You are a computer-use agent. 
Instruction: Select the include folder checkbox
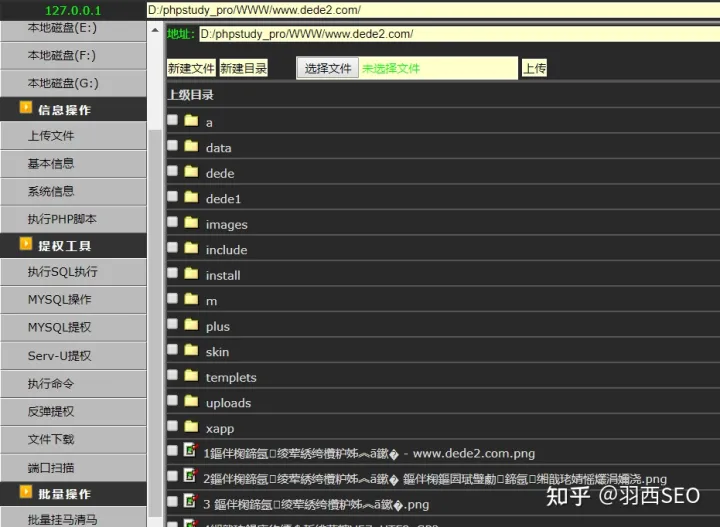point(172,247)
